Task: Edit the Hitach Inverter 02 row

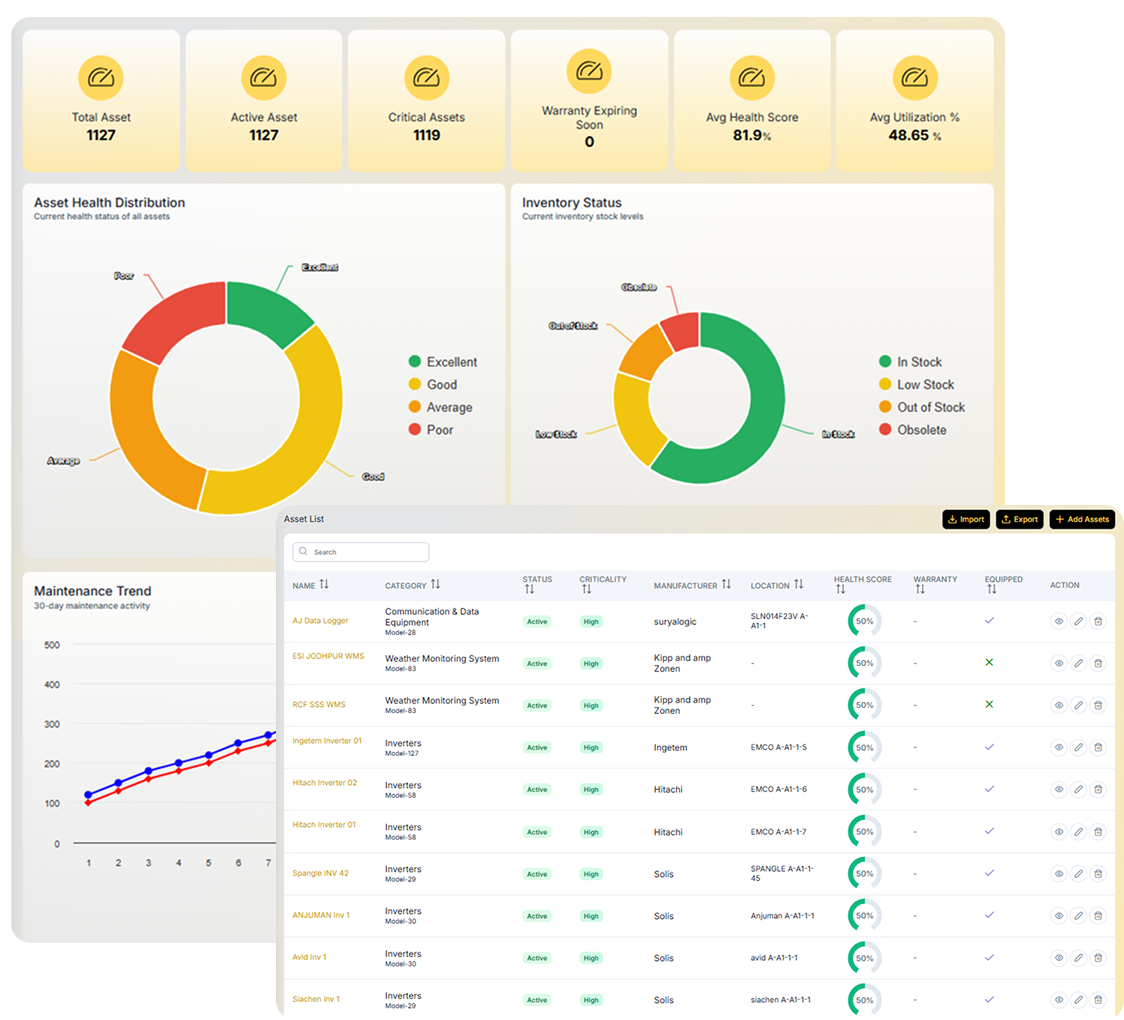Action: click(x=1078, y=789)
